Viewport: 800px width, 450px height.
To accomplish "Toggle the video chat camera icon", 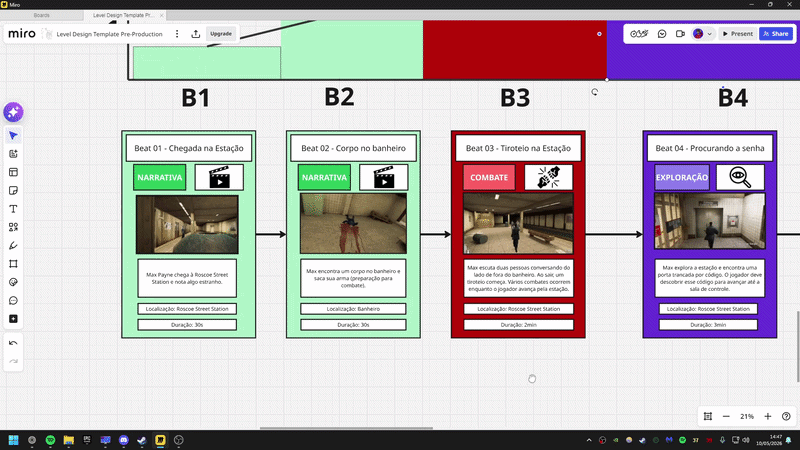I will (680, 34).
